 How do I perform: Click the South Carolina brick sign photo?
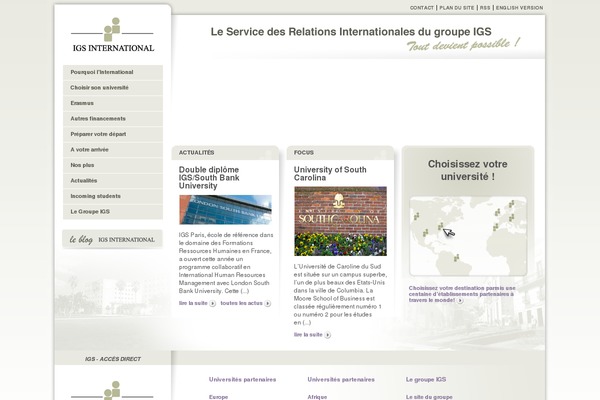coord(340,221)
